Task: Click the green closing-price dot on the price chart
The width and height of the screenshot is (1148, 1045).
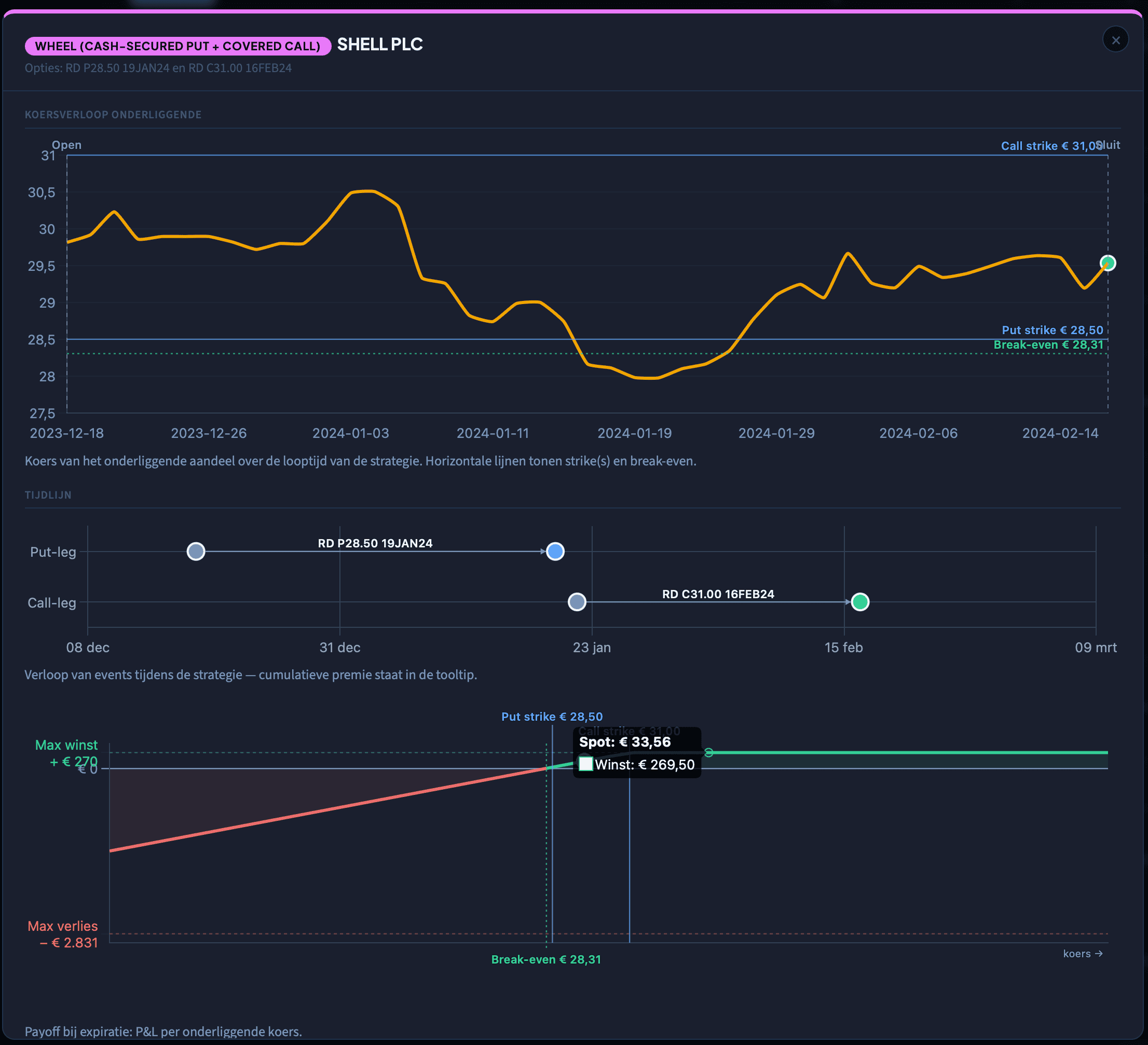Action: coord(1107,263)
